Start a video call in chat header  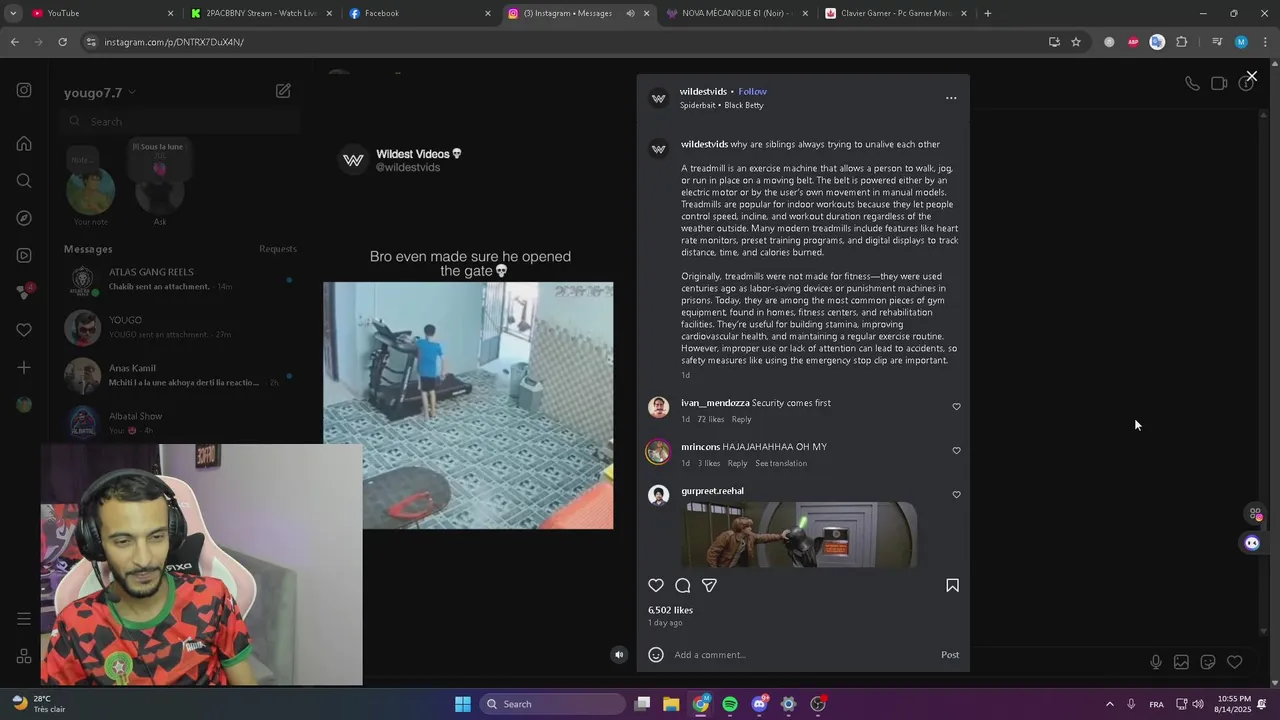coord(1219,84)
